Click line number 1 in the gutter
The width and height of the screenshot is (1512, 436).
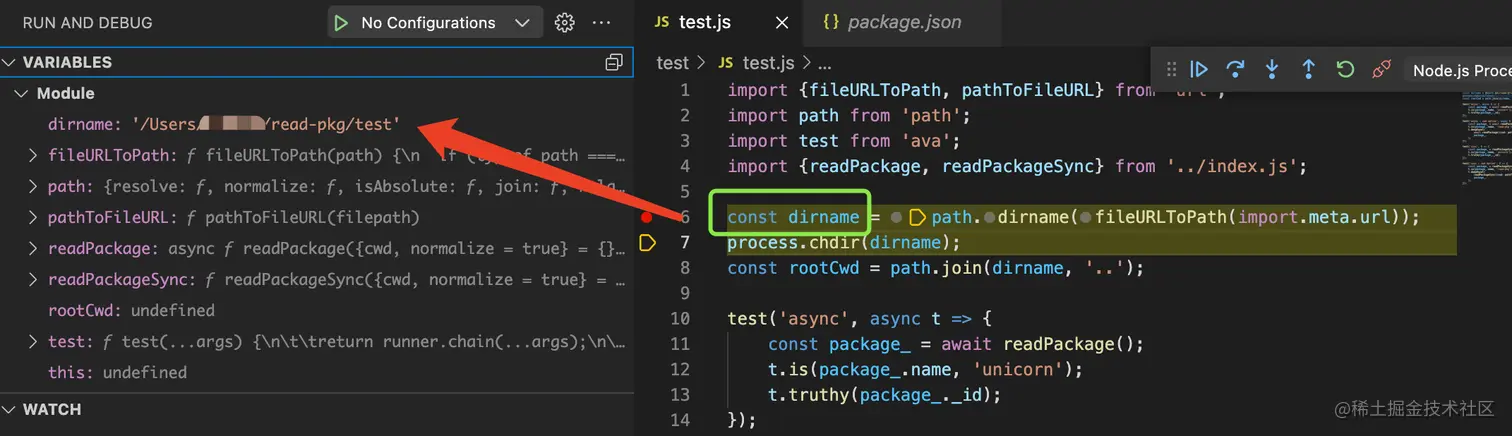click(685, 90)
